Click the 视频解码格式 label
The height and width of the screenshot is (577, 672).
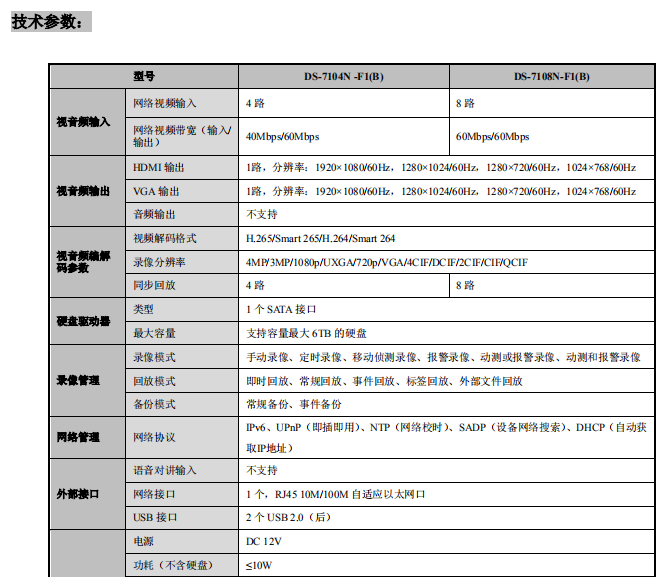click(165, 238)
